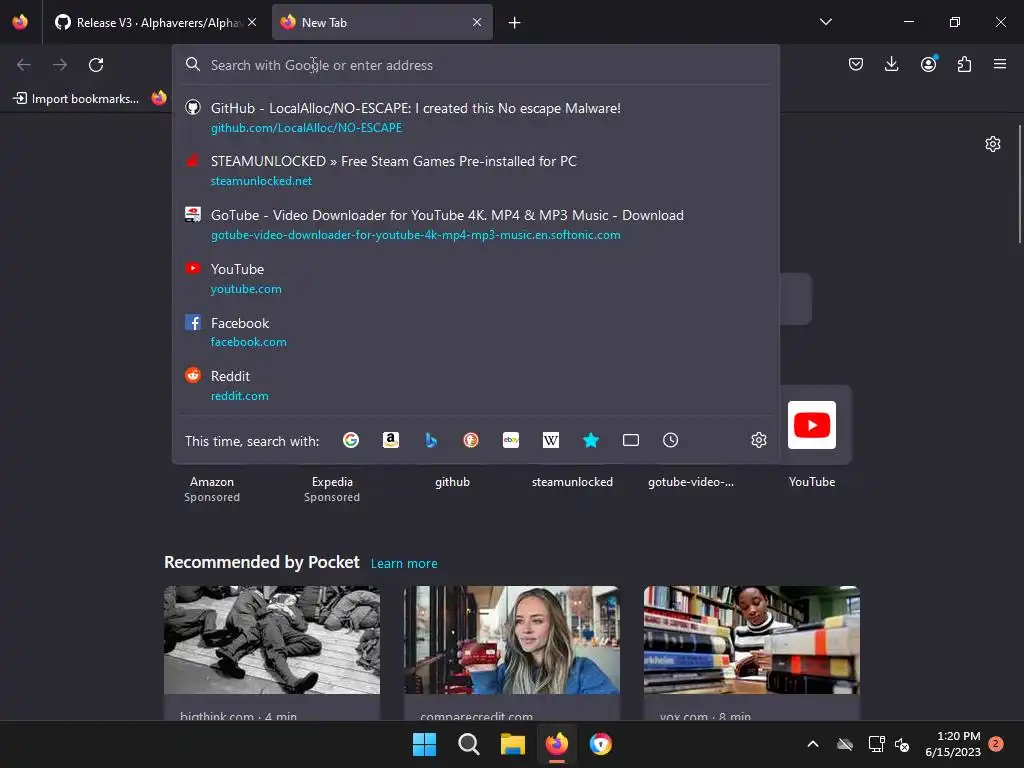The width and height of the screenshot is (1024, 768).
Task: Select GitHub LocalAlloc/NO-ESCAPE suggestion
Action: tap(476, 118)
